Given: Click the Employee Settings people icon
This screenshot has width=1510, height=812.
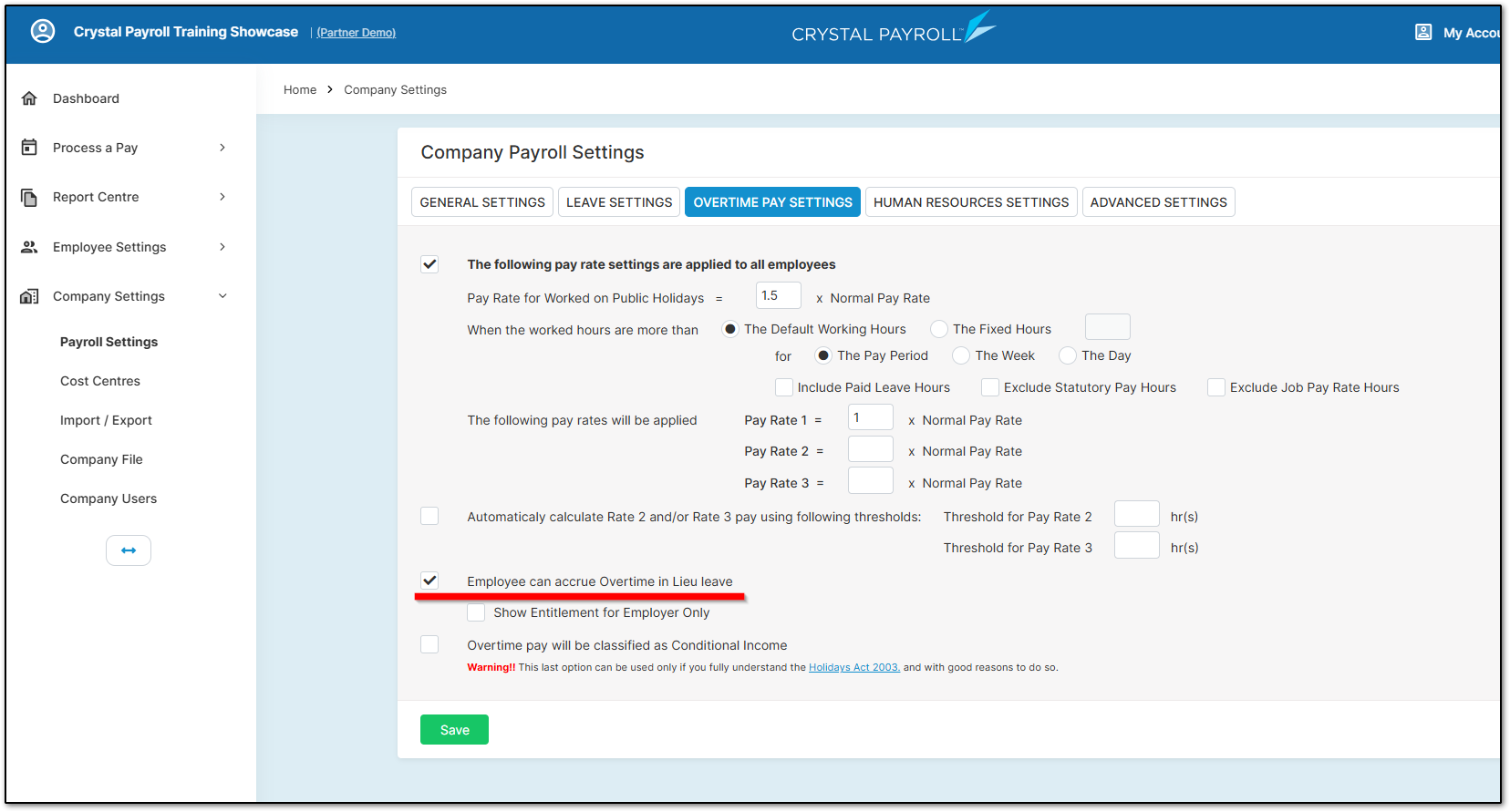Looking at the screenshot, I should point(29,247).
